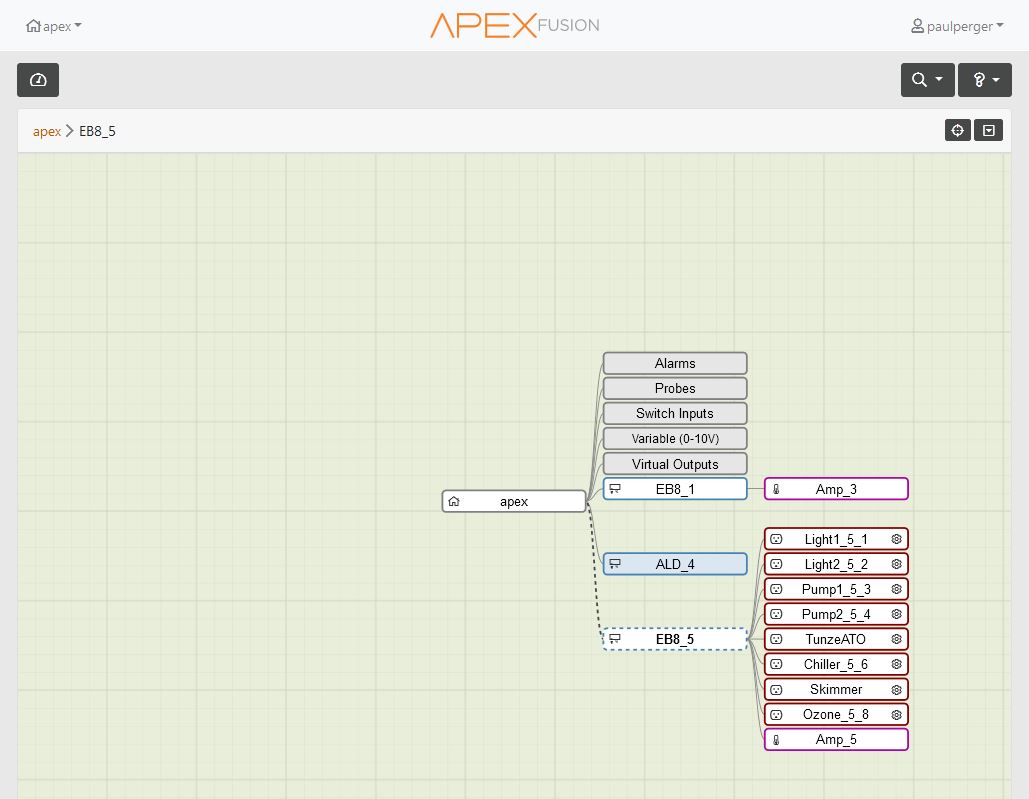Viewport: 1029px width, 799px height.
Task: Select the ALD_4 module node
Action: [x=675, y=564]
